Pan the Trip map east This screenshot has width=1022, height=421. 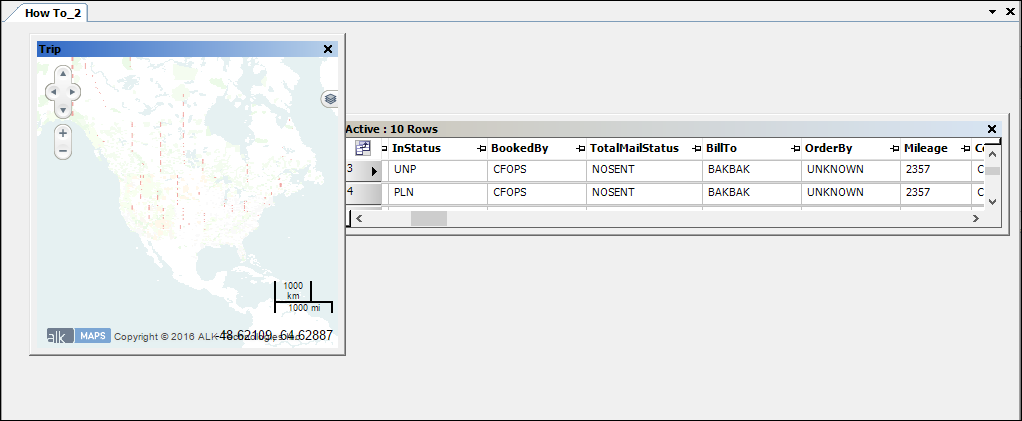pos(73,93)
